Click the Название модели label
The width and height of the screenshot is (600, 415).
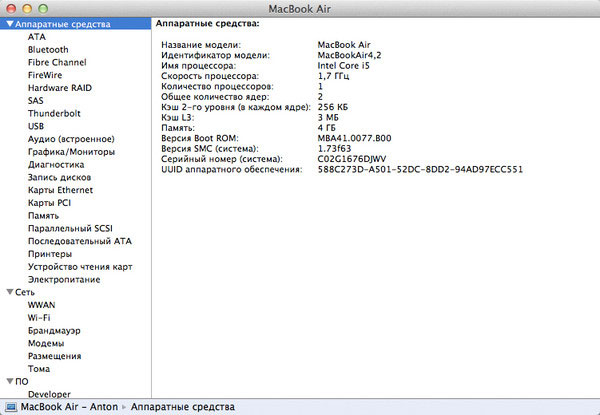click(x=201, y=45)
